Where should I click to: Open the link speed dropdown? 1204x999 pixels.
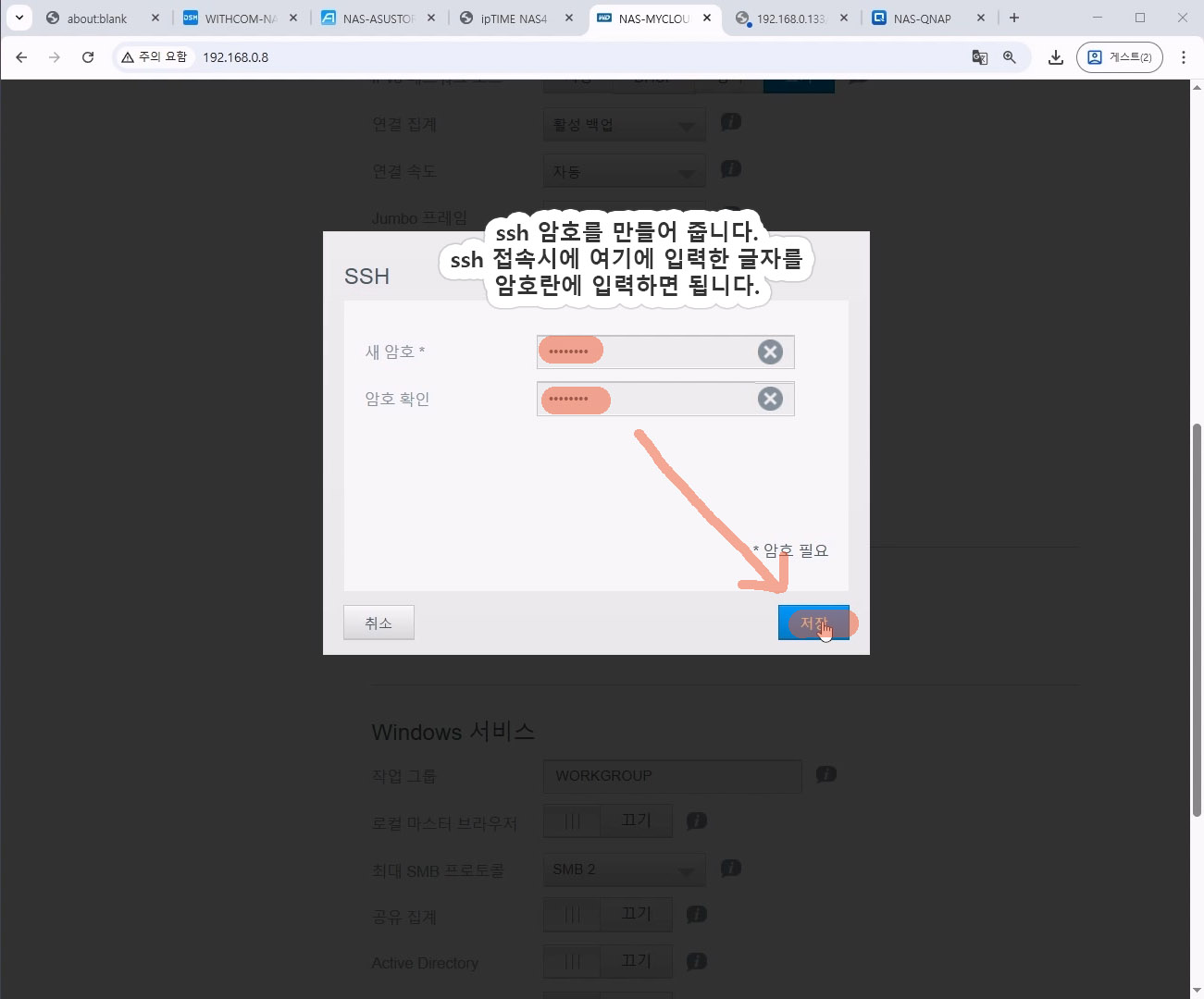click(x=624, y=172)
